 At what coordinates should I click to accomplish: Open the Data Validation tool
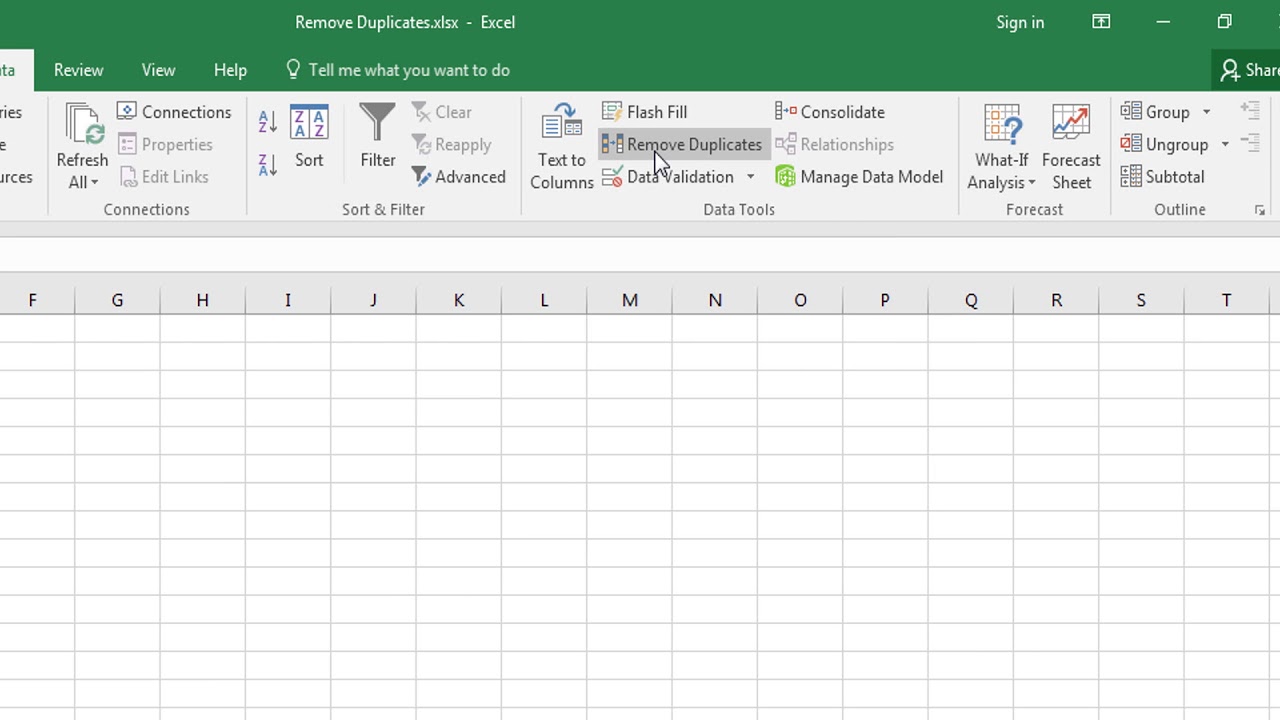pos(667,177)
